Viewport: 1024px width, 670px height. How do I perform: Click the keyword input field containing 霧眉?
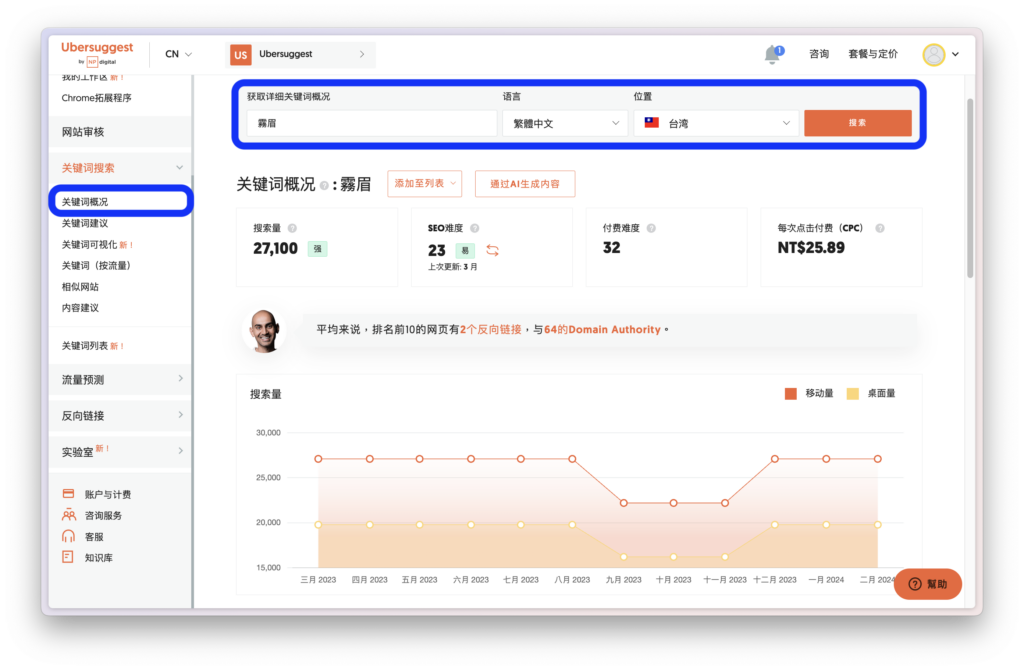tap(372, 123)
